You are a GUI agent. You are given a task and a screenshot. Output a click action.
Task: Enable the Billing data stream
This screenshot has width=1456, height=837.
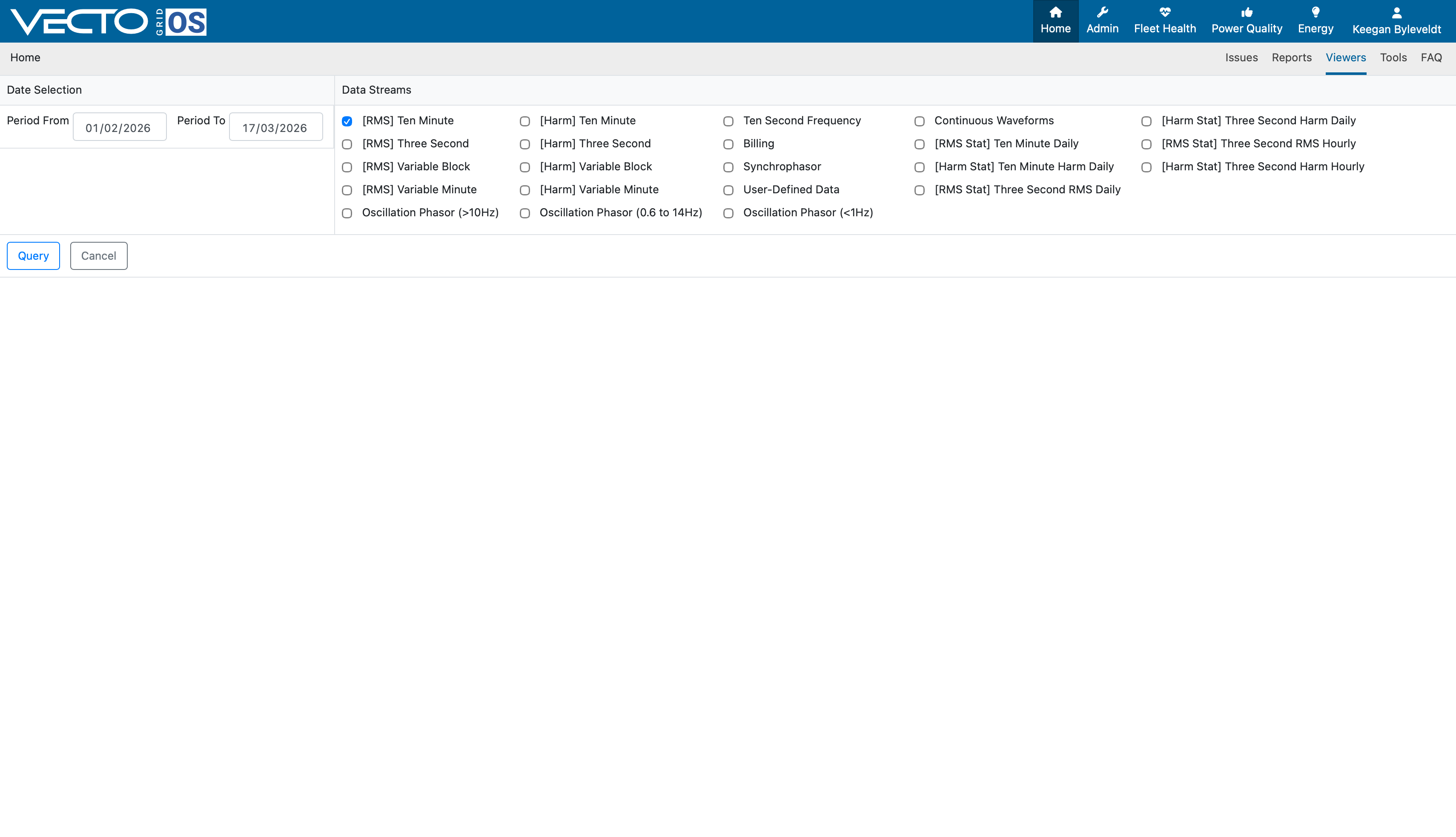tap(728, 144)
